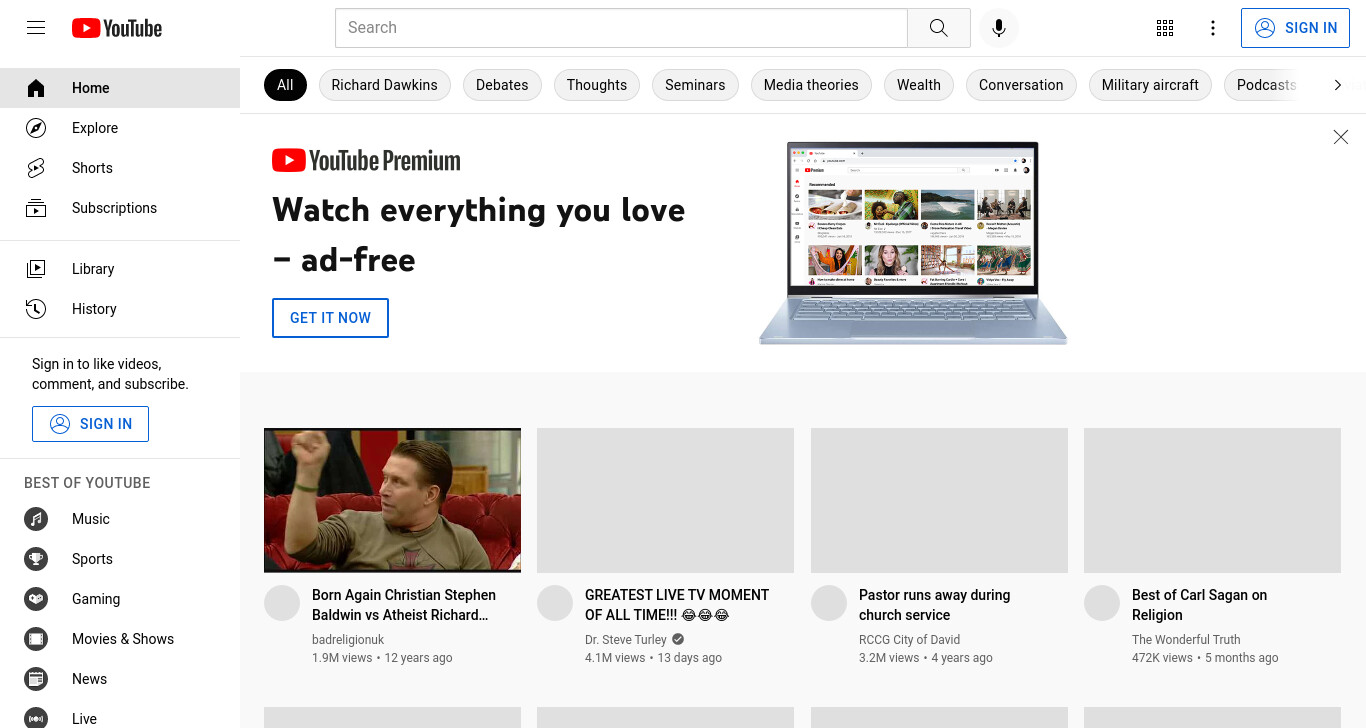Select the Conversation chip
Screen dimensions: 1366x728
click(1021, 85)
